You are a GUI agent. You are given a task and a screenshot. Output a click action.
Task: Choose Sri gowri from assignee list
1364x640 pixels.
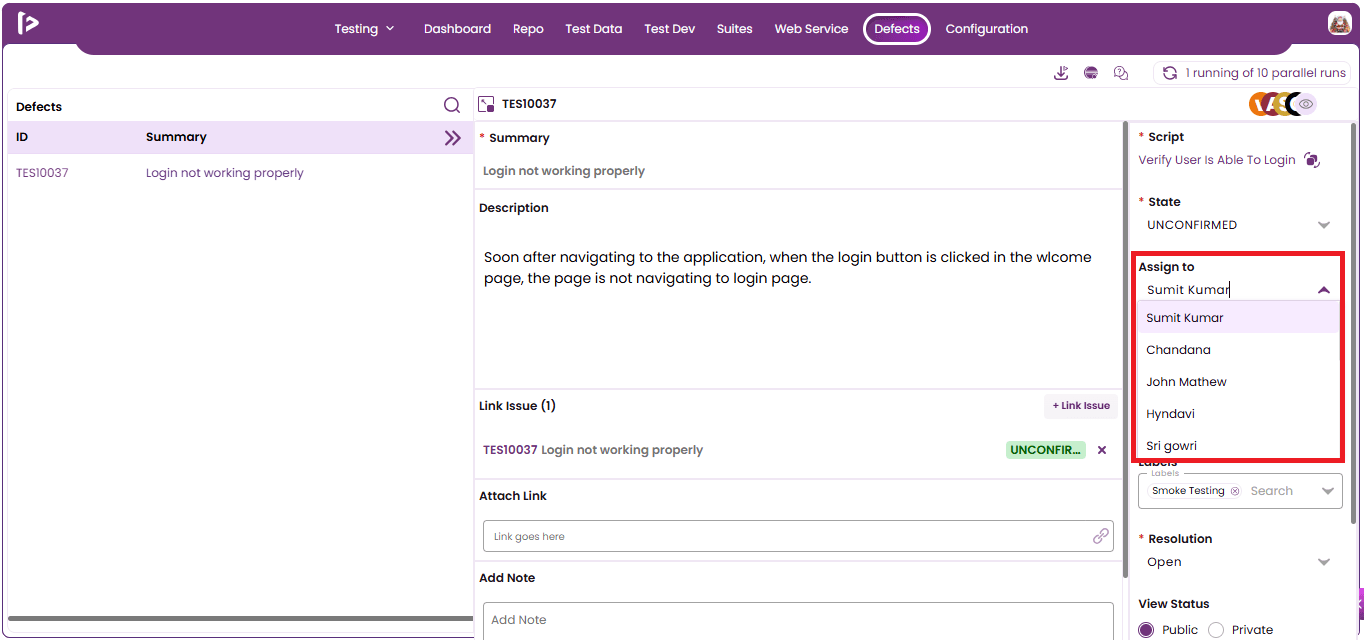click(1238, 446)
